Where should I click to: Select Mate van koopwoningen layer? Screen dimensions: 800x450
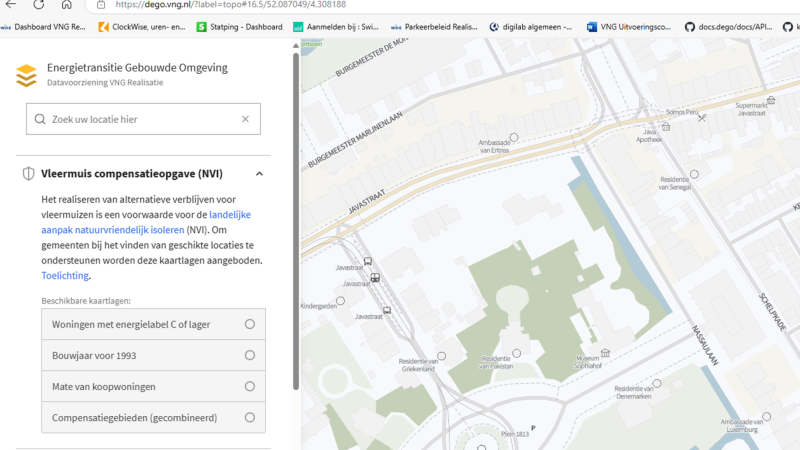point(154,386)
